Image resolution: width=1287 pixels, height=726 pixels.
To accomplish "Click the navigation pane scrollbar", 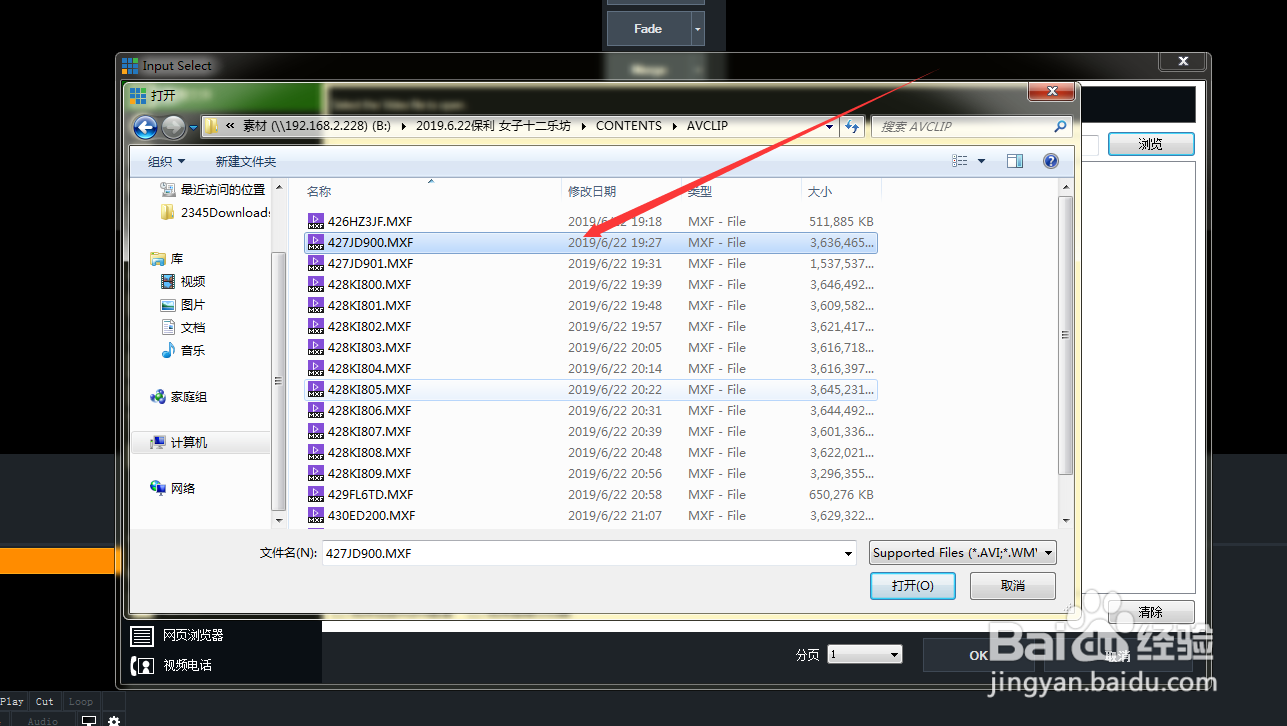I will pyautogui.click(x=279, y=380).
